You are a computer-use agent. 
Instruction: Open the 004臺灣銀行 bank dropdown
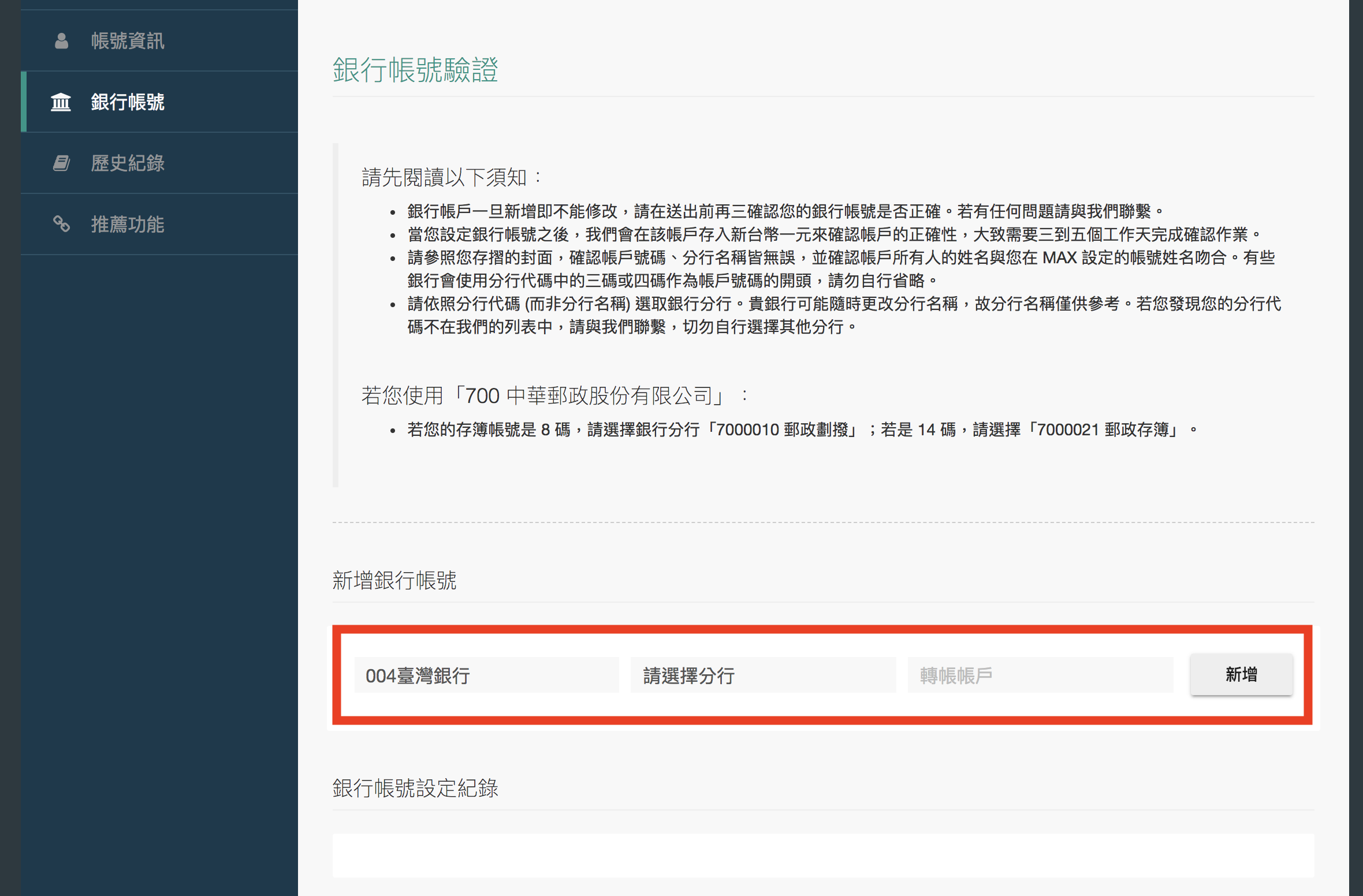pos(486,675)
